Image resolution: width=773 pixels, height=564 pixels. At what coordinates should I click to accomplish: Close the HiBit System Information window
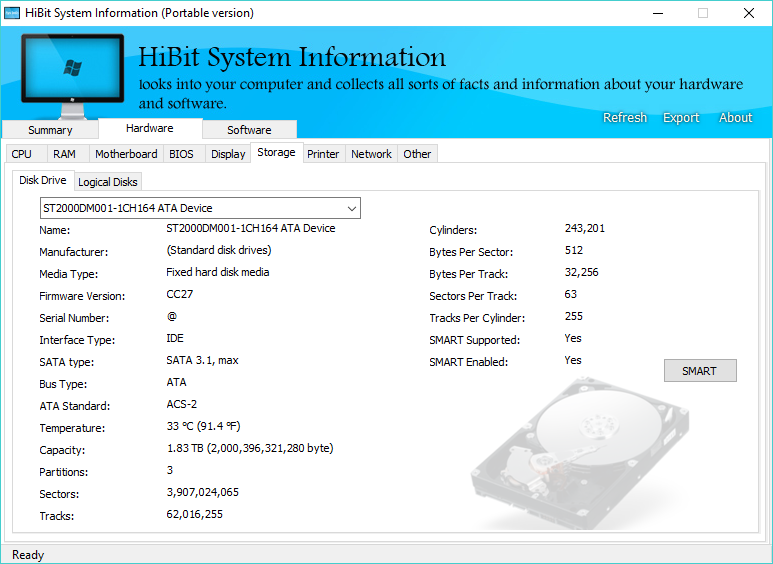click(x=749, y=13)
